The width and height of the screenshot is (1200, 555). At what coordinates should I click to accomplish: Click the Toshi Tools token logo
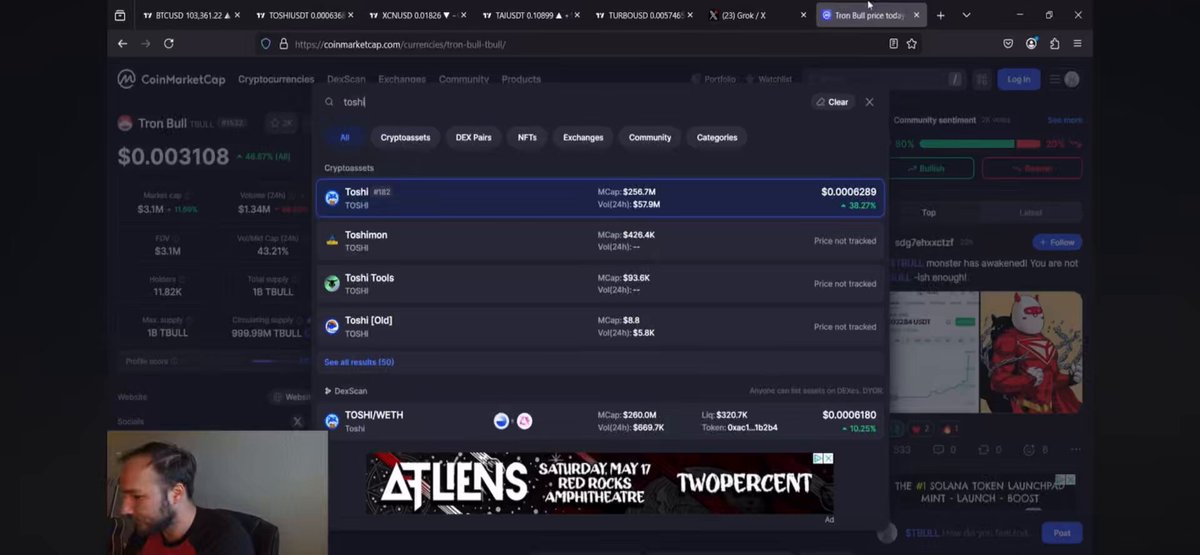click(x=332, y=284)
